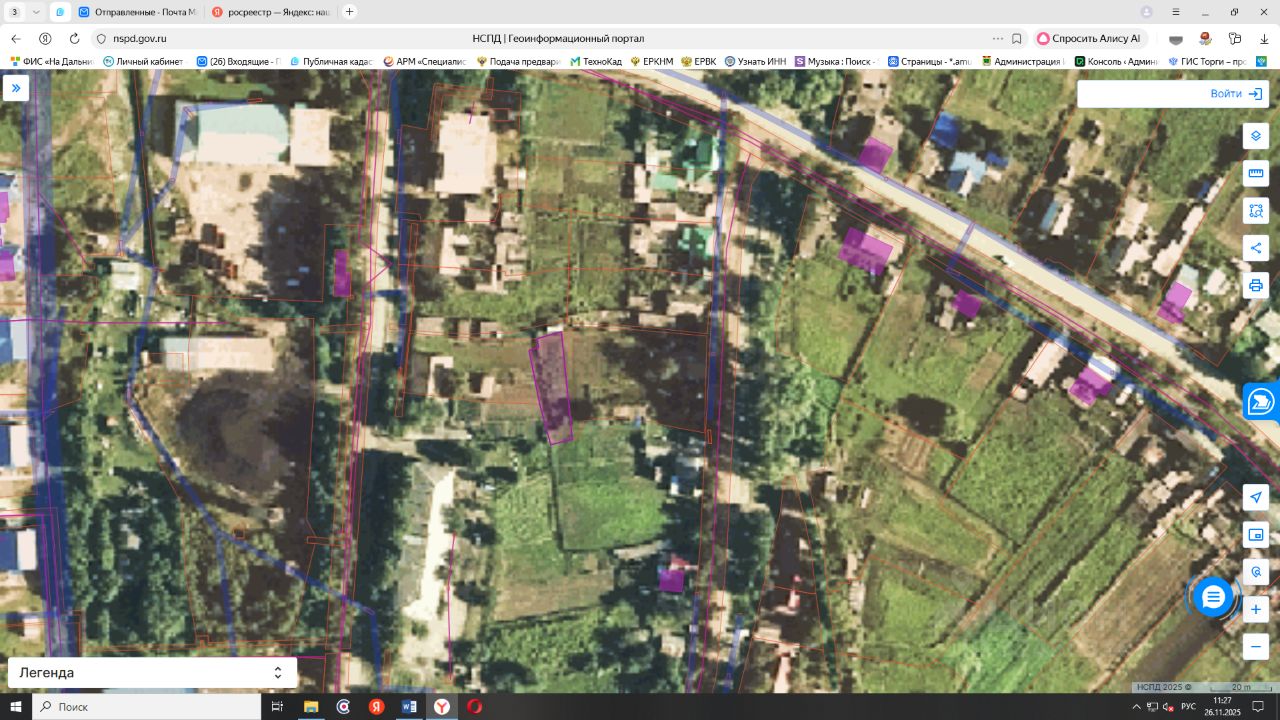Viewport: 1280px width, 720px height.
Task: Open the Музыка : Поиск bookmark
Action: pyautogui.click(x=837, y=61)
